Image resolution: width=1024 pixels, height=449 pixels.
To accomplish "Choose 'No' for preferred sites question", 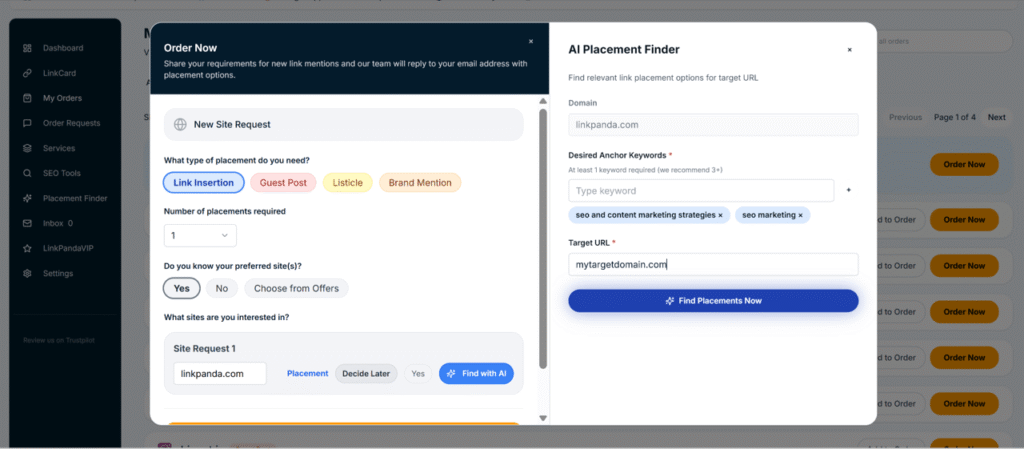I will tap(221, 288).
